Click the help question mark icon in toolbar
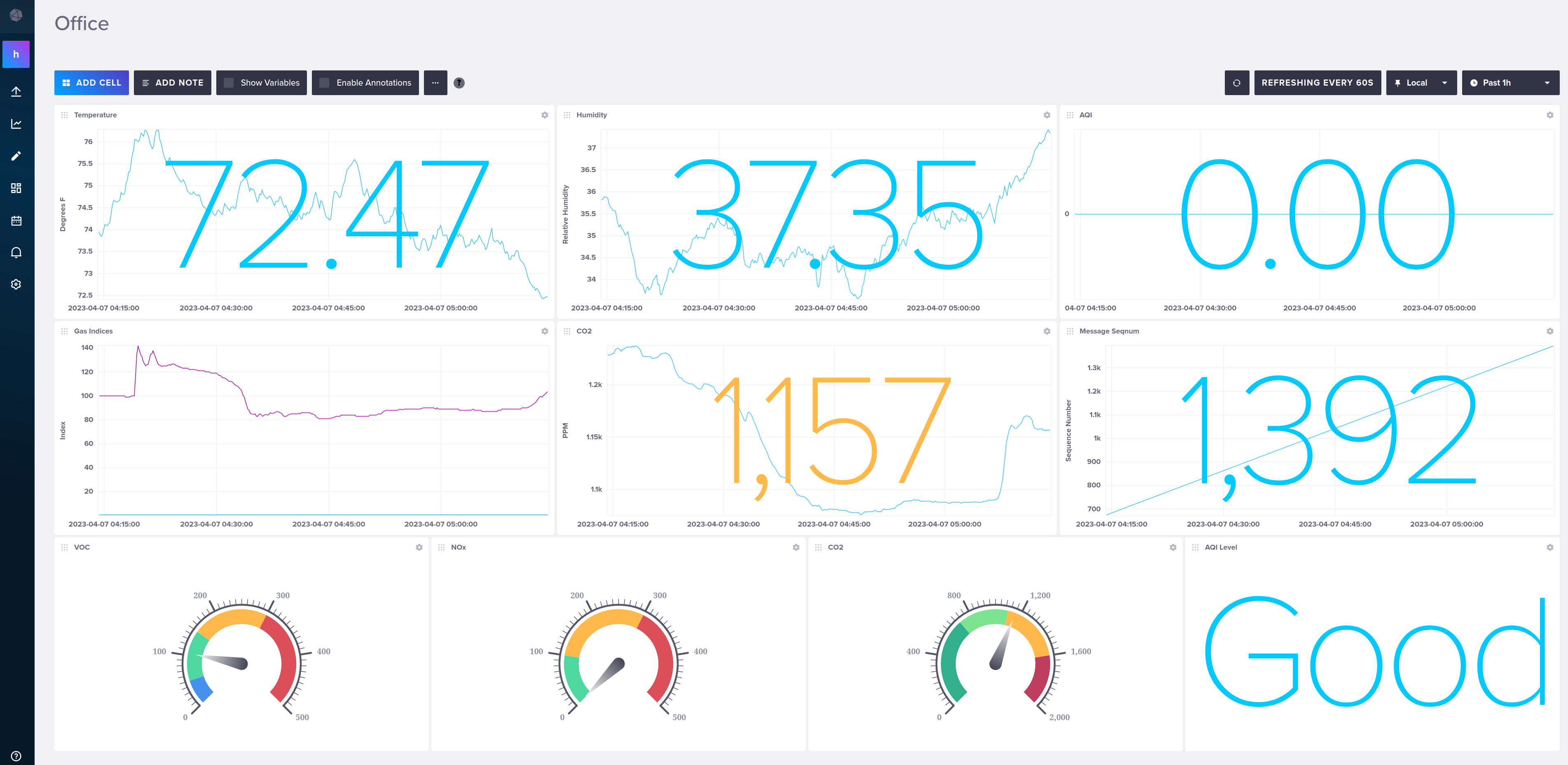Image resolution: width=1568 pixels, height=765 pixels. 459,83
